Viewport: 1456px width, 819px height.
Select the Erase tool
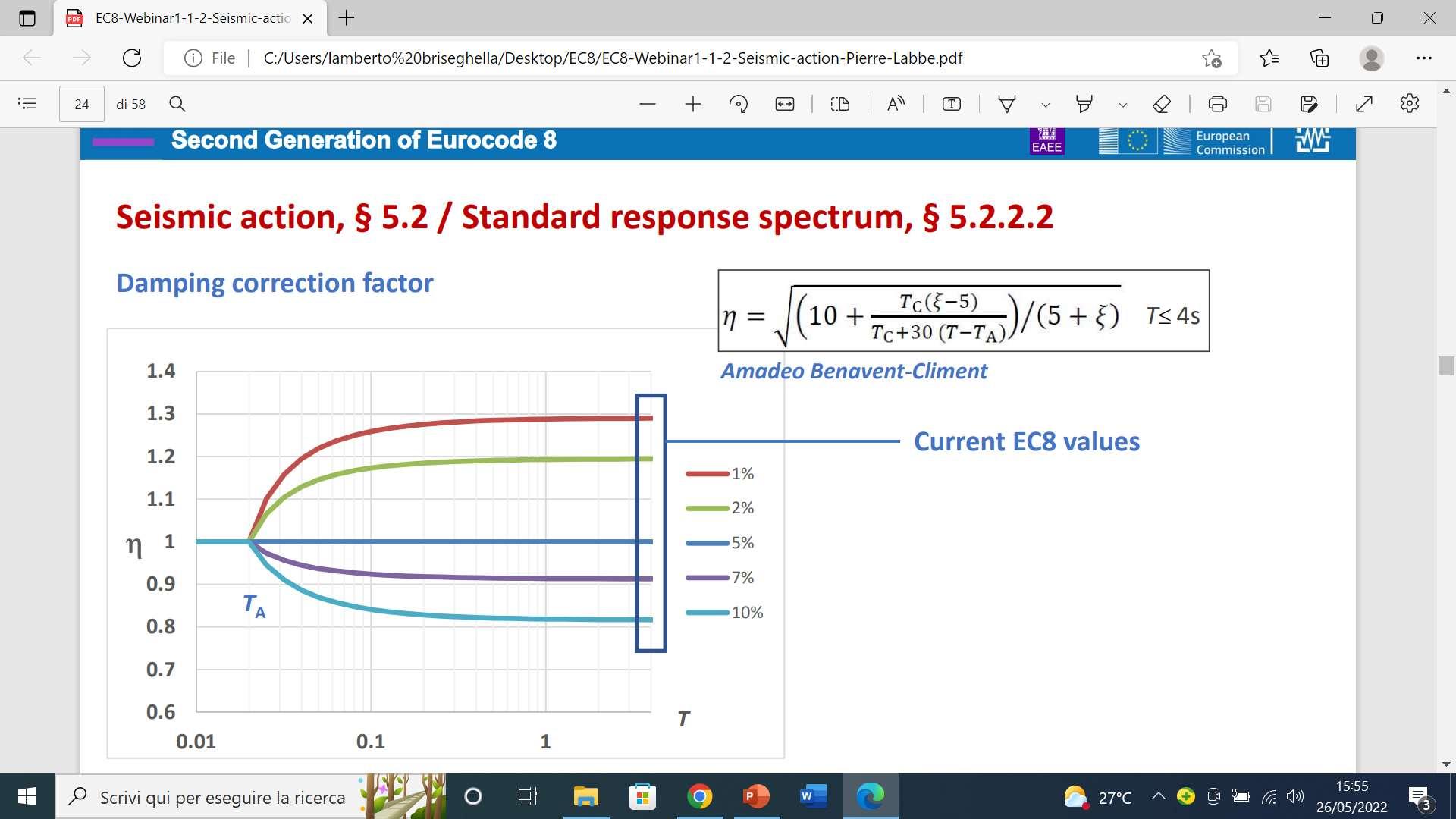click(x=1162, y=104)
